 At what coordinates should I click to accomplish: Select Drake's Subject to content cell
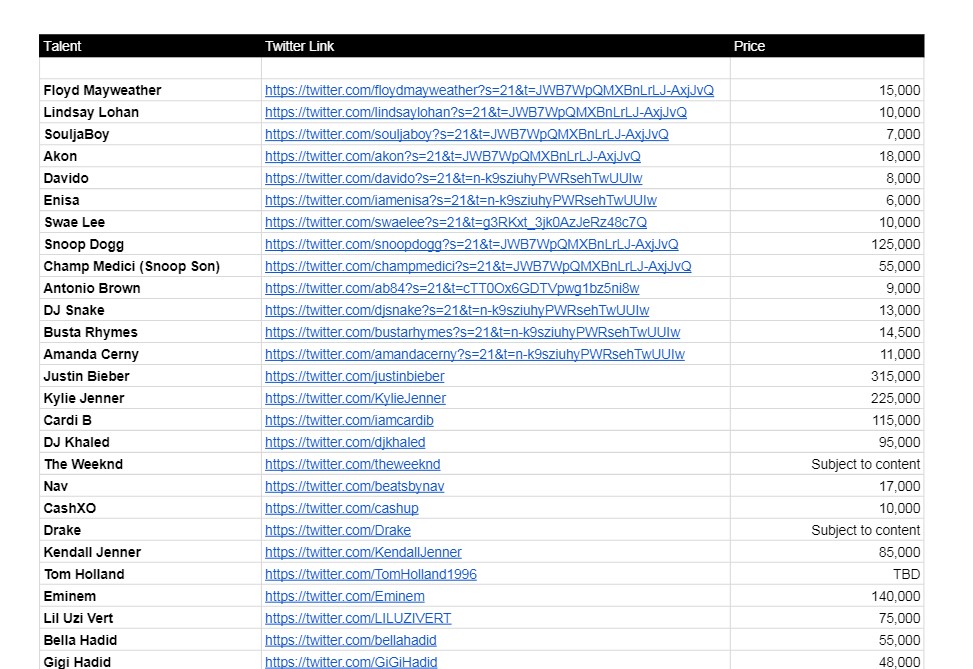827,531
